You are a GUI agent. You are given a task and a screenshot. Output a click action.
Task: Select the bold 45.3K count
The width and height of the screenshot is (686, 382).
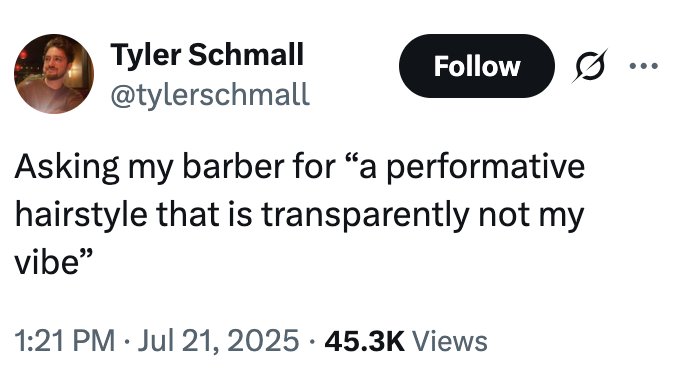point(364,341)
